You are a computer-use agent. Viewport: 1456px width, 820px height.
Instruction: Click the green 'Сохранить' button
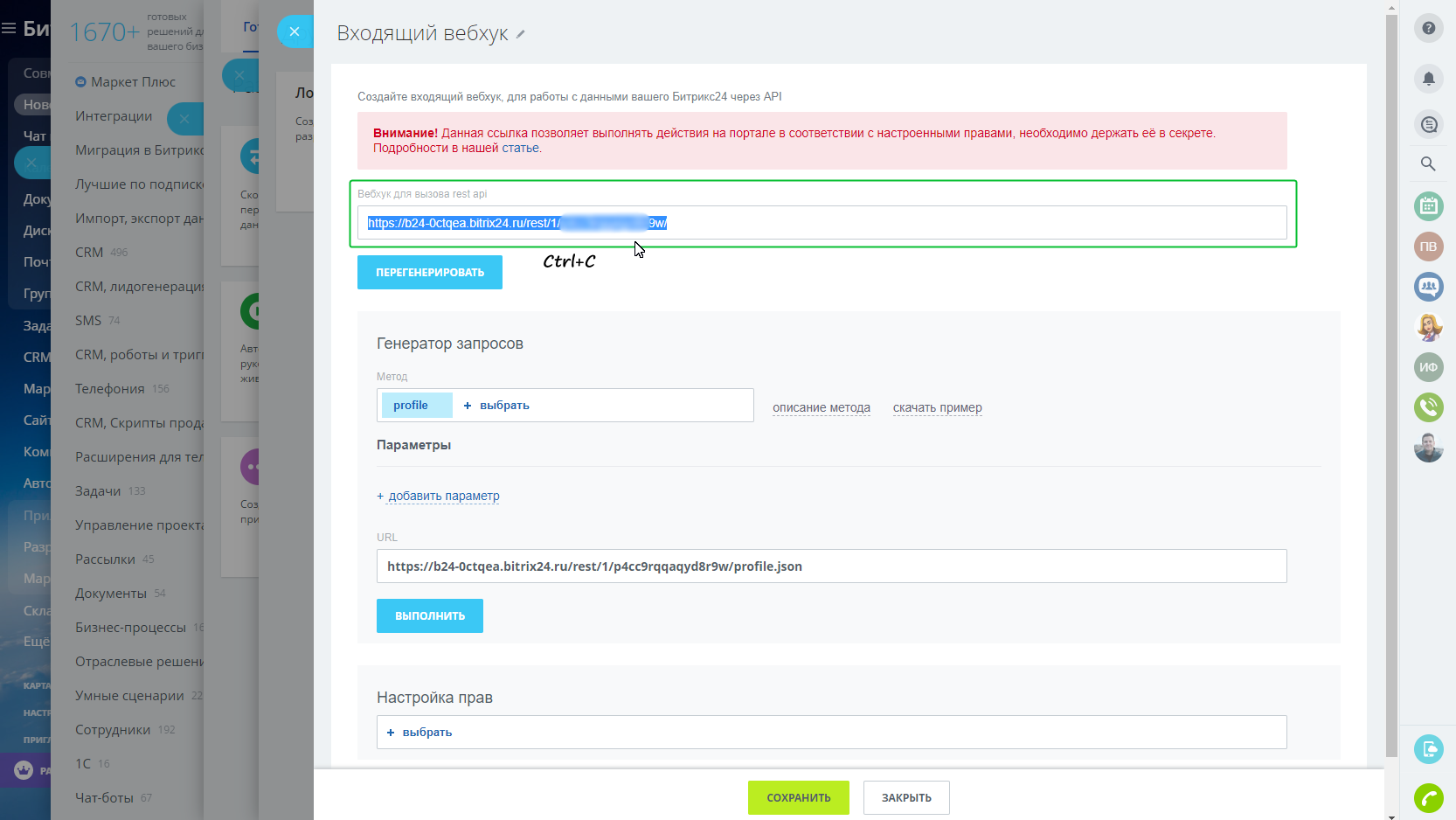[799, 797]
